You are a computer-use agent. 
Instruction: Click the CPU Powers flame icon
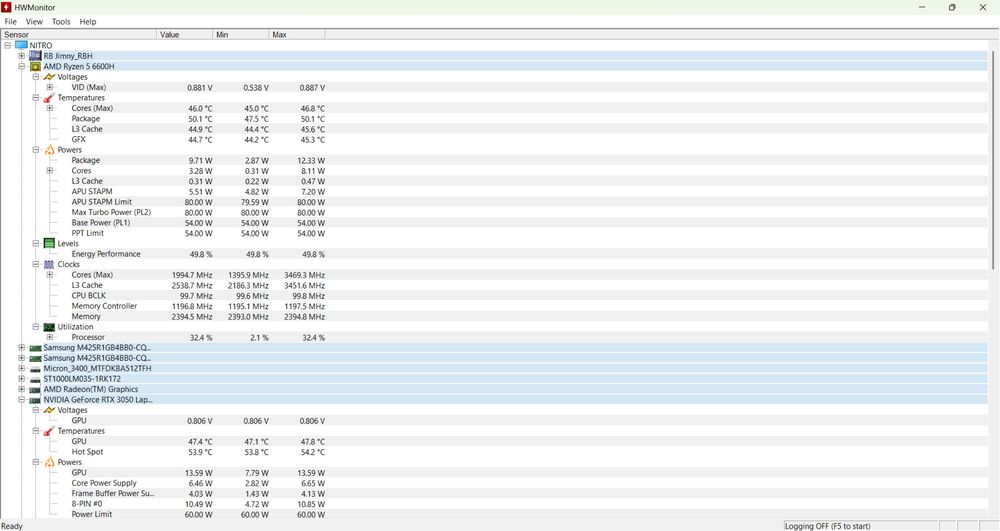pyautogui.click(x=49, y=150)
